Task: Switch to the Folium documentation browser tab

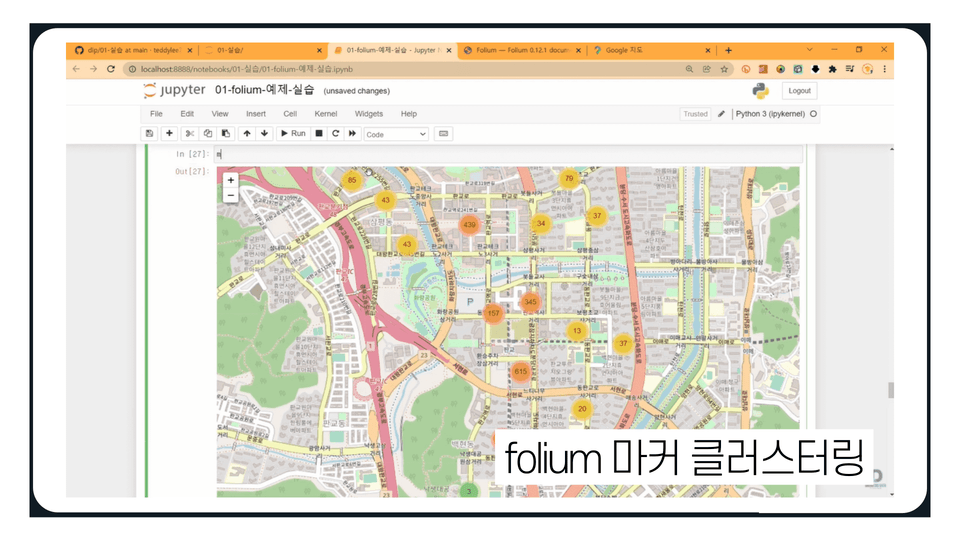Action: pyautogui.click(x=522, y=50)
